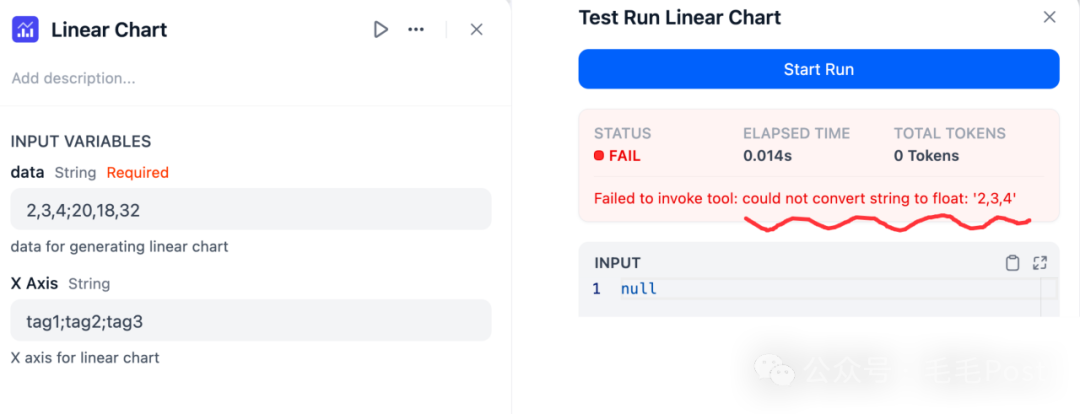Expand the INPUT code block to fullscreen

[x=1040, y=262]
